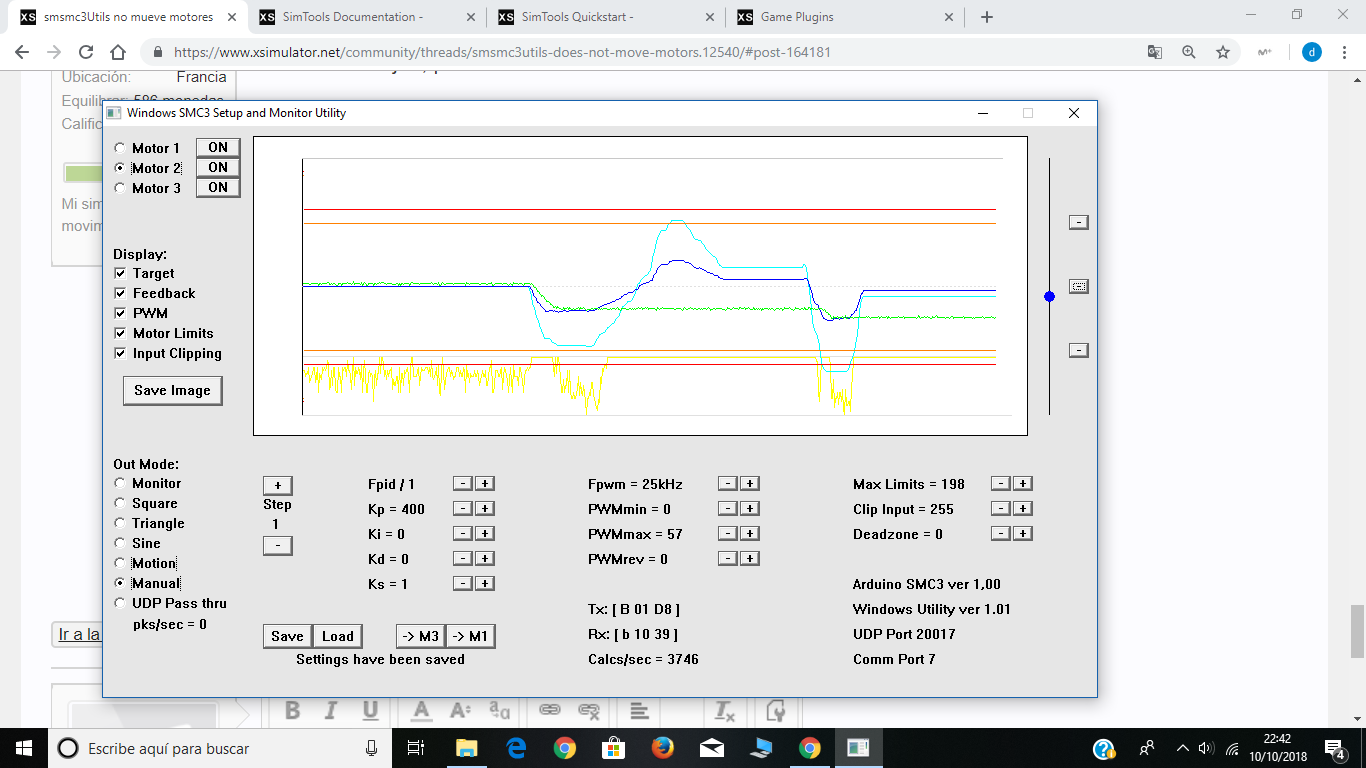Increase Max Limits value
This screenshot has height=768, width=1366.
1022,483
